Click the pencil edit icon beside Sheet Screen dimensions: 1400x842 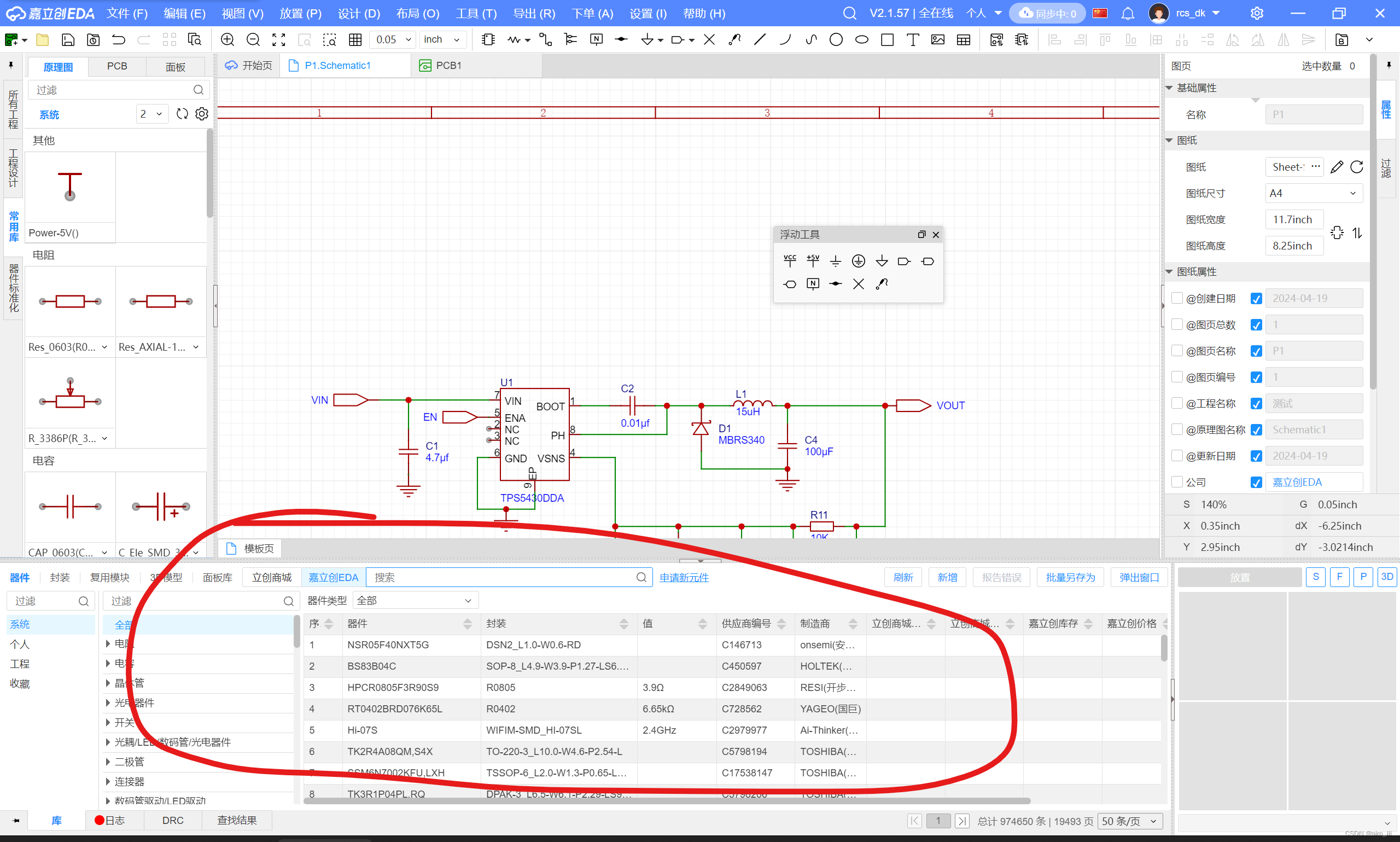[x=1337, y=167]
